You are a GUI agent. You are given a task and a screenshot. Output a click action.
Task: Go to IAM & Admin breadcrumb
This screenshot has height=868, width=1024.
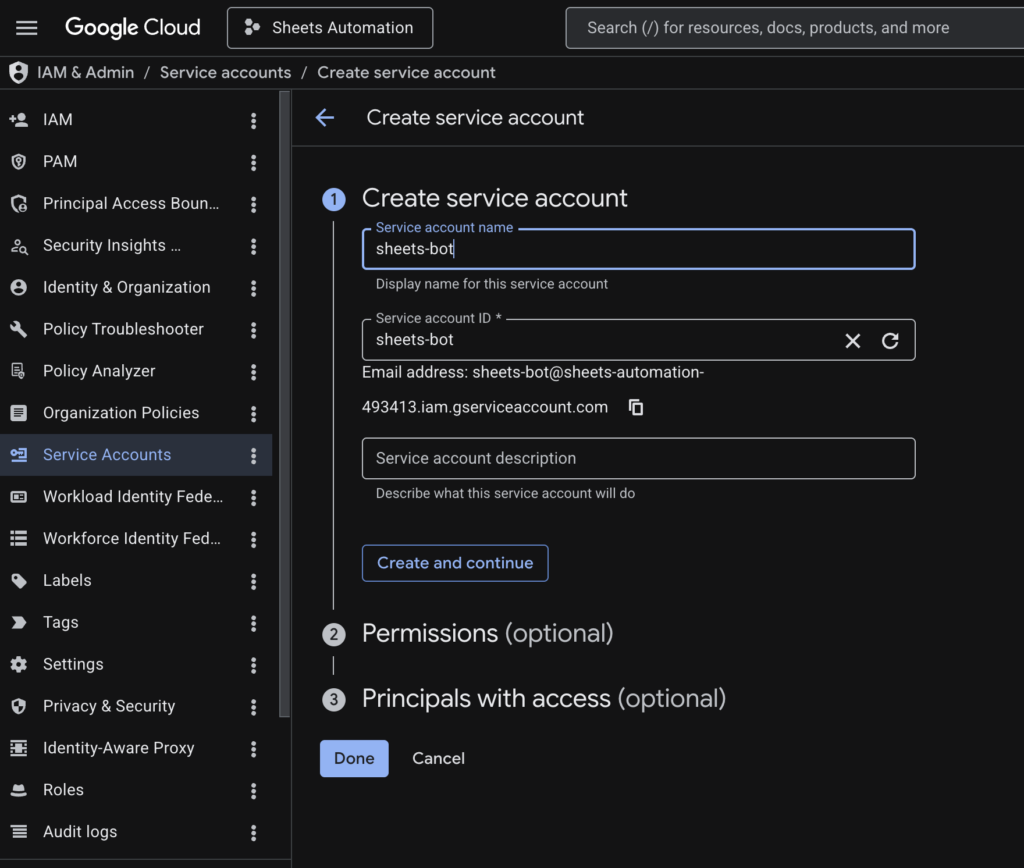(x=86, y=72)
